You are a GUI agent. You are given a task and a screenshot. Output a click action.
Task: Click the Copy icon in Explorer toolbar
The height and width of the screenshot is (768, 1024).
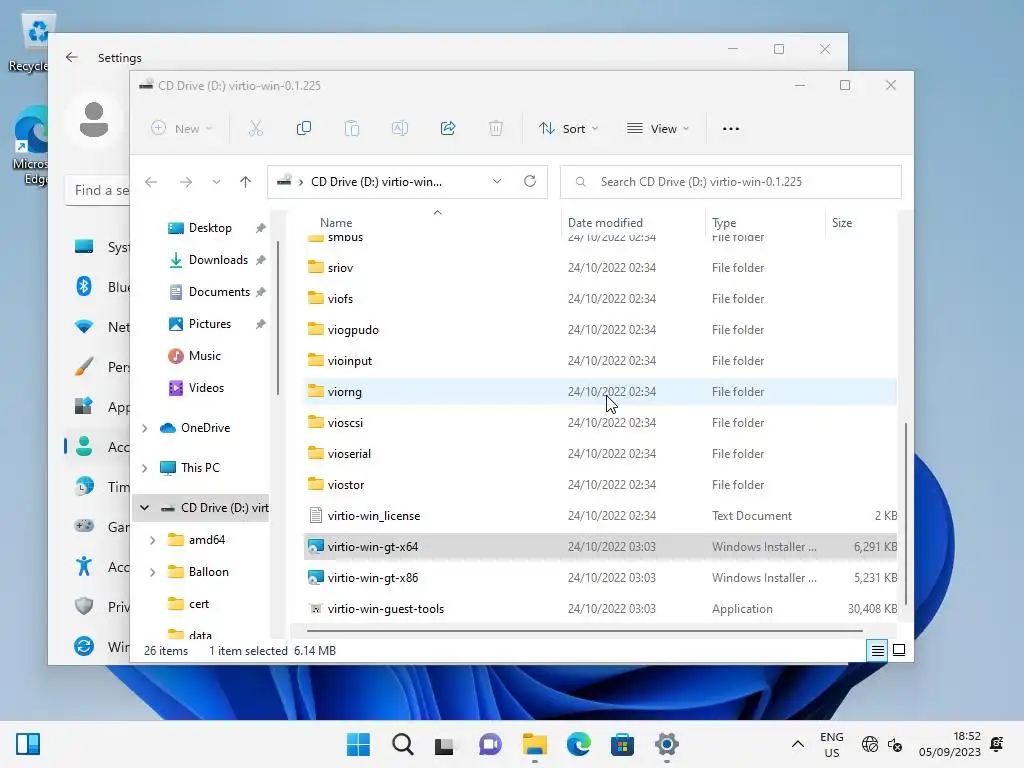coord(304,129)
